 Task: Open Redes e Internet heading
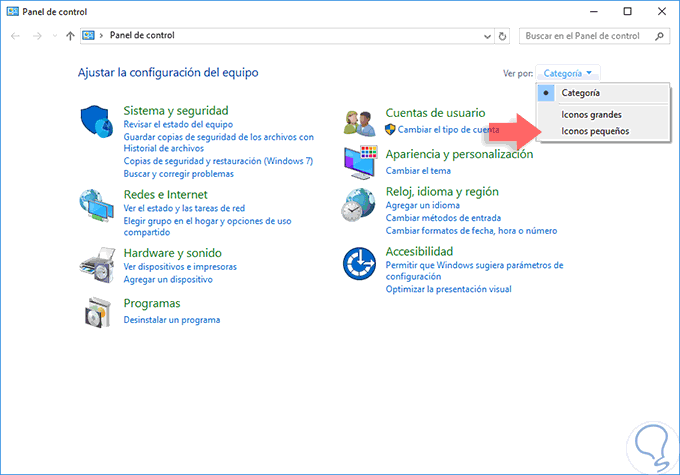(165, 194)
